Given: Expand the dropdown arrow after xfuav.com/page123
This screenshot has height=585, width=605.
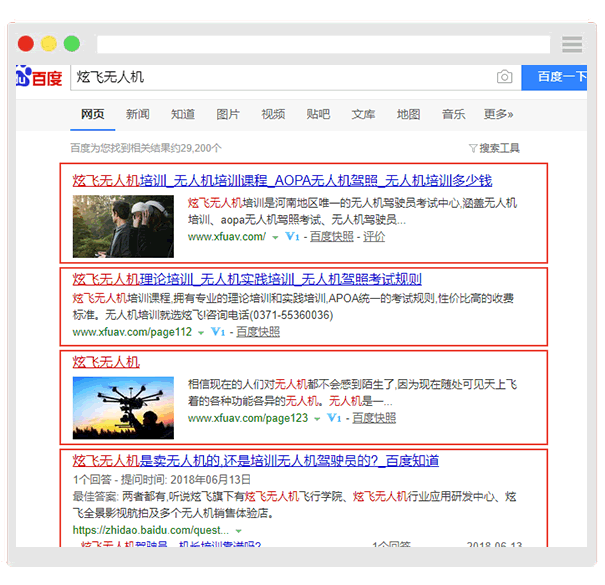Looking at the screenshot, I should point(317,419).
